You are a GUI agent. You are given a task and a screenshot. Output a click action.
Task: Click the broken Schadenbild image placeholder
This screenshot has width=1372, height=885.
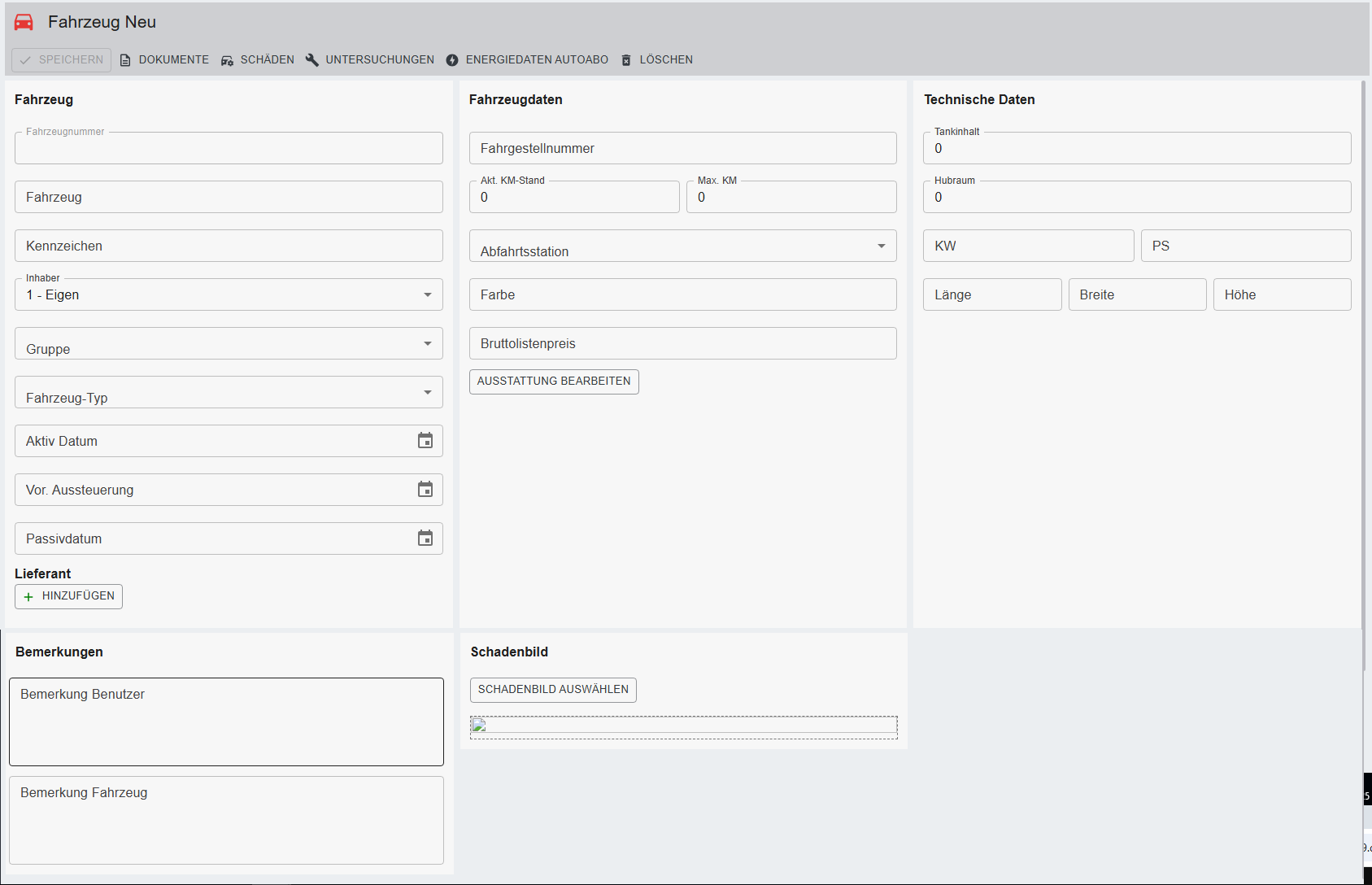point(479,726)
